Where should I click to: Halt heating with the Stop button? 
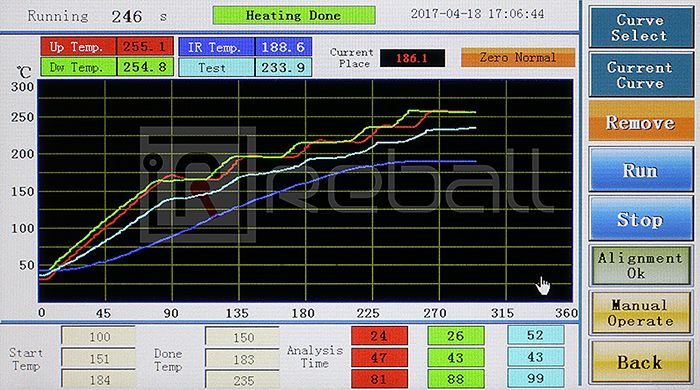(641, 219)
